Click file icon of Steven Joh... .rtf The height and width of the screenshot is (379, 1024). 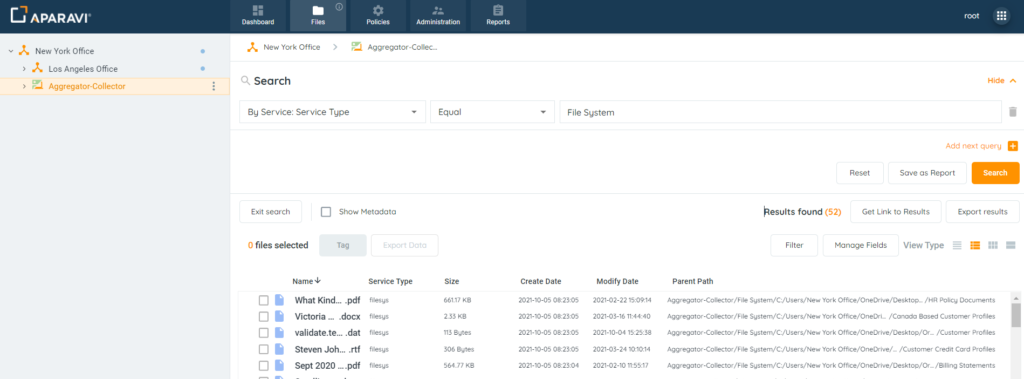280,349
